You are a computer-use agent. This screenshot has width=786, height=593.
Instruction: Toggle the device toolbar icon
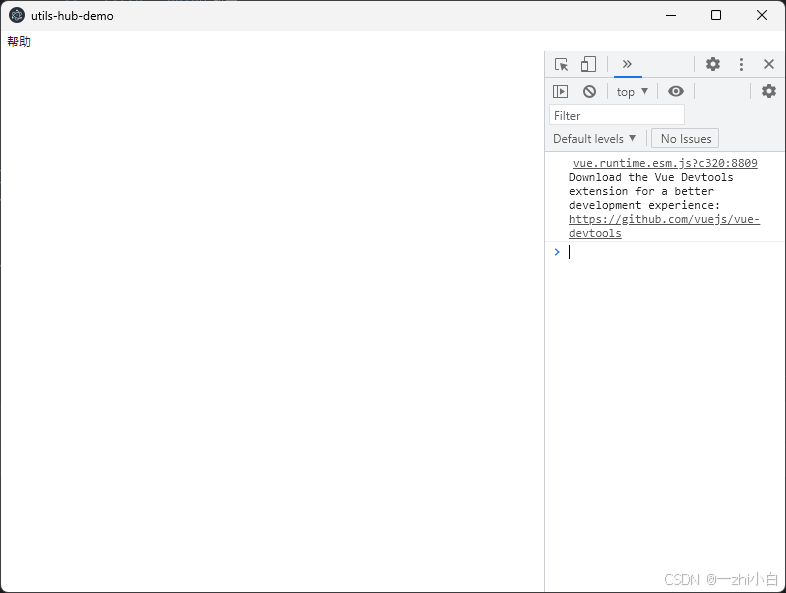588,64
